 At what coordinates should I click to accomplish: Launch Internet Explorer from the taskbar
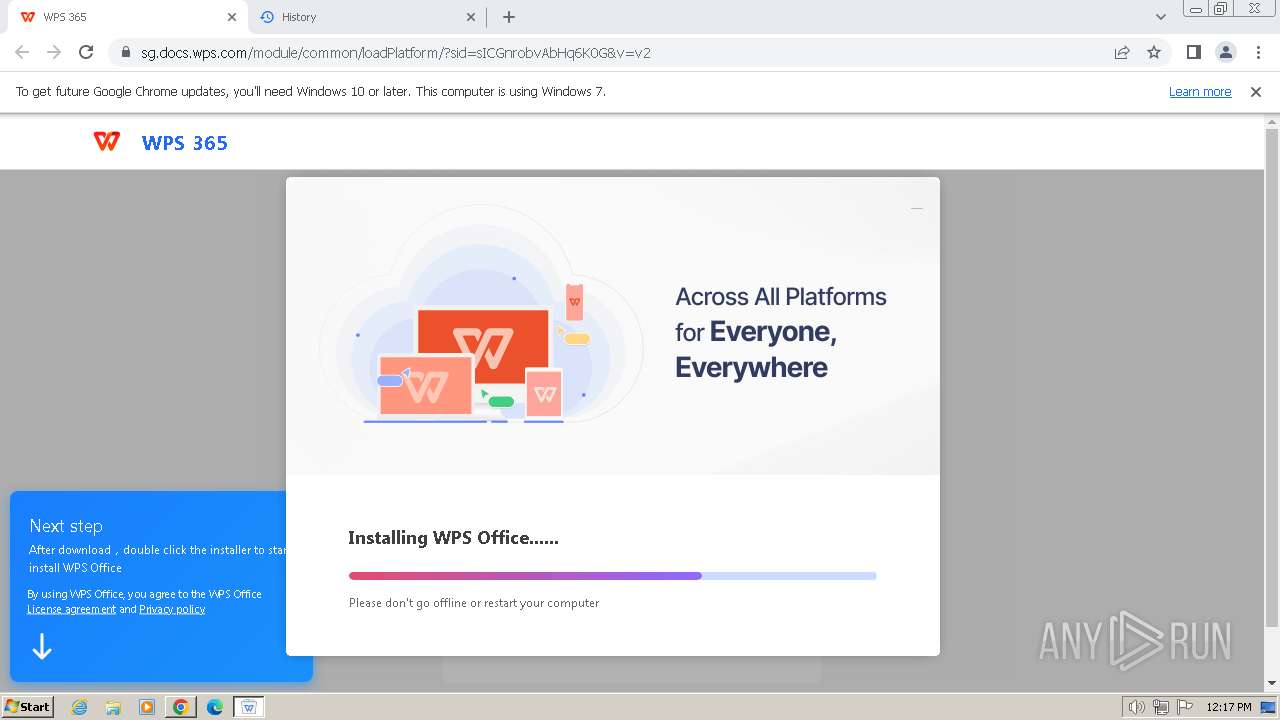79,707
